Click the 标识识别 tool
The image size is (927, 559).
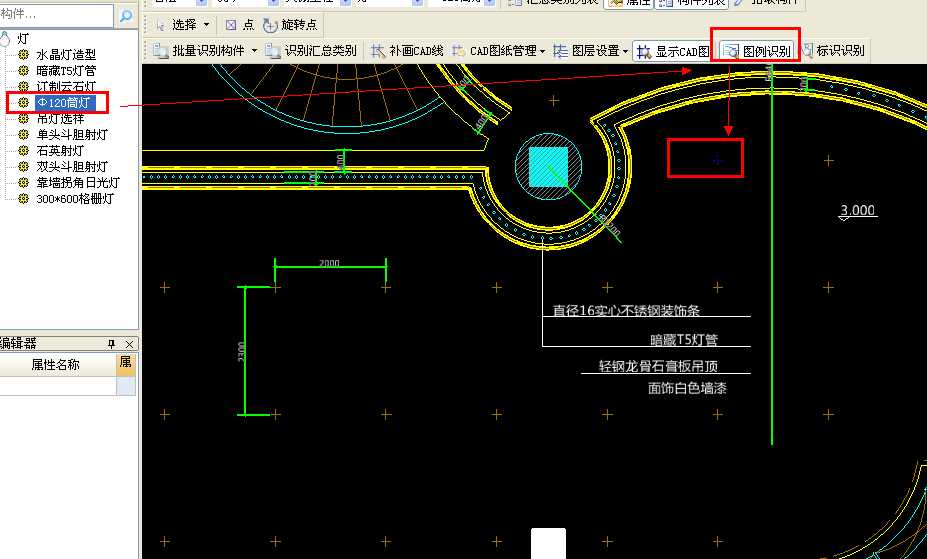[834, 50]
